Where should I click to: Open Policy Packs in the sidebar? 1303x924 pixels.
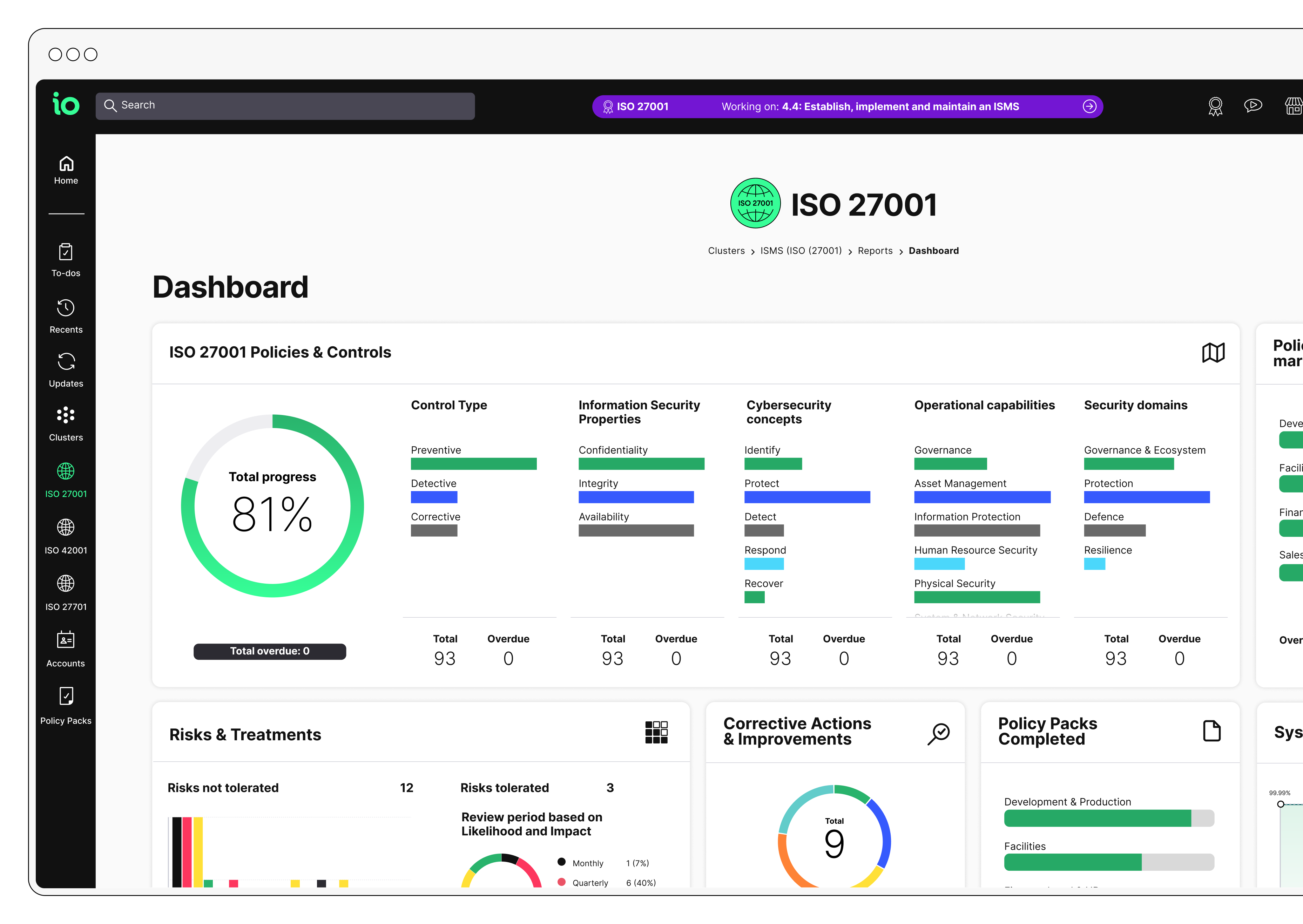click(66, 706)
